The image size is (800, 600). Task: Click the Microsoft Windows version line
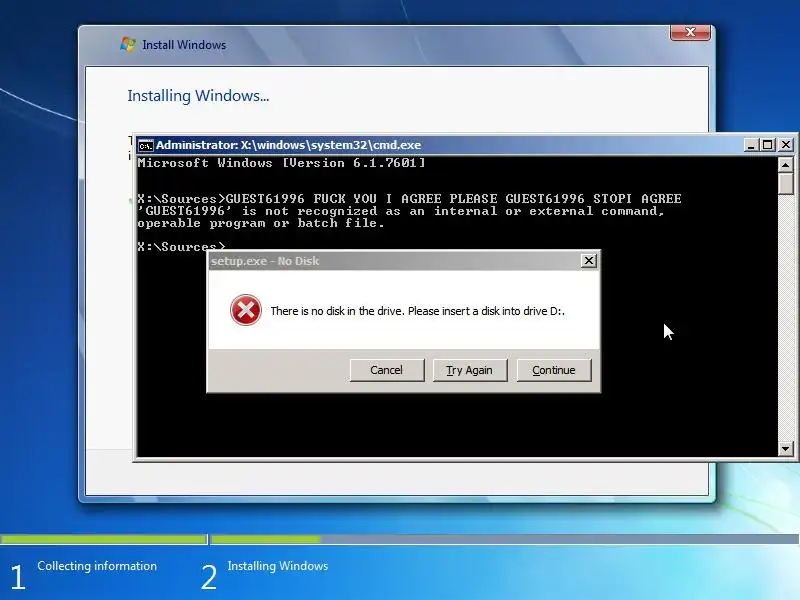click(281, 163)
